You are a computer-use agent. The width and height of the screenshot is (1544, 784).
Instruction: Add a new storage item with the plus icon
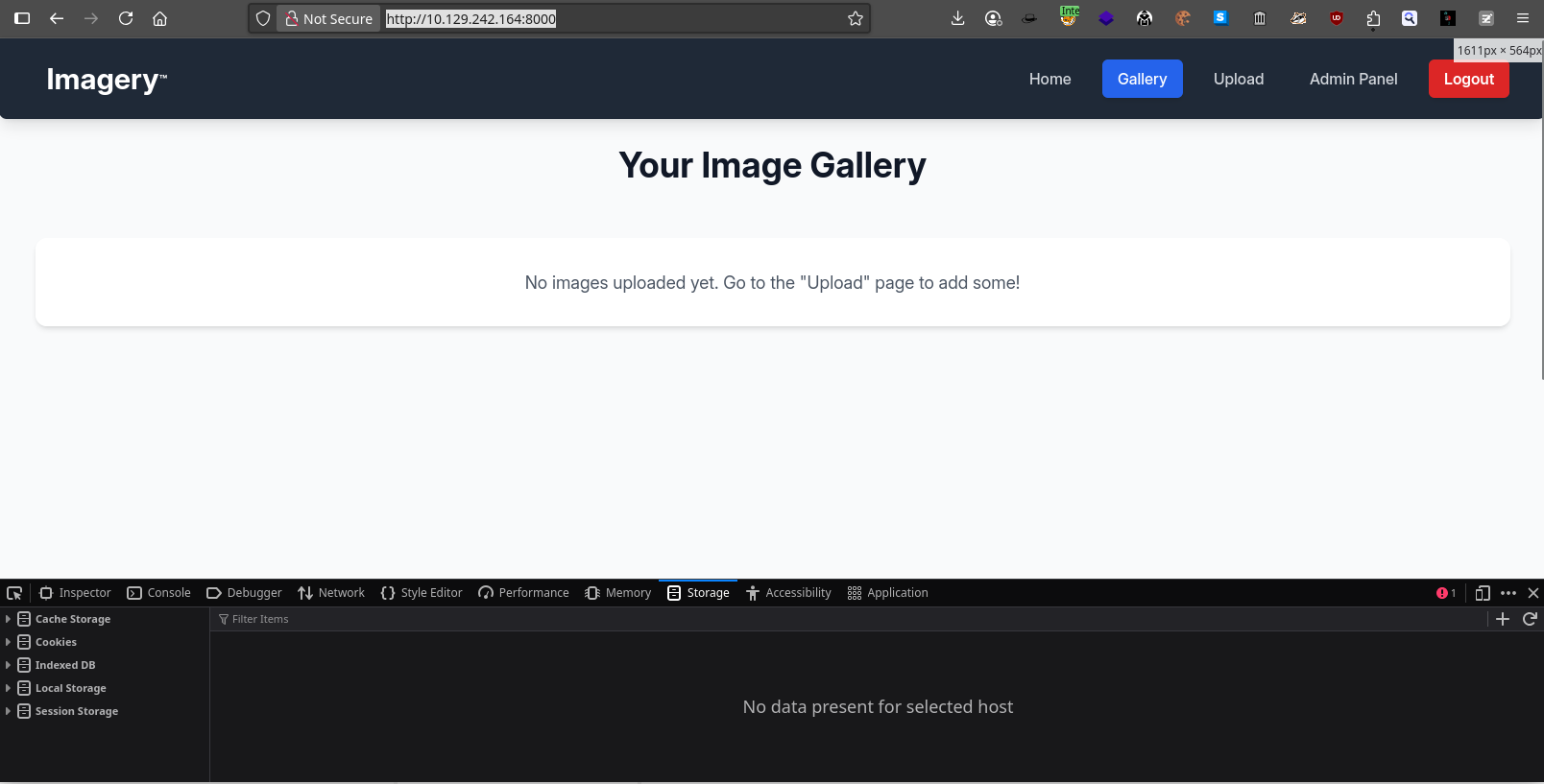click(1503, 619)
